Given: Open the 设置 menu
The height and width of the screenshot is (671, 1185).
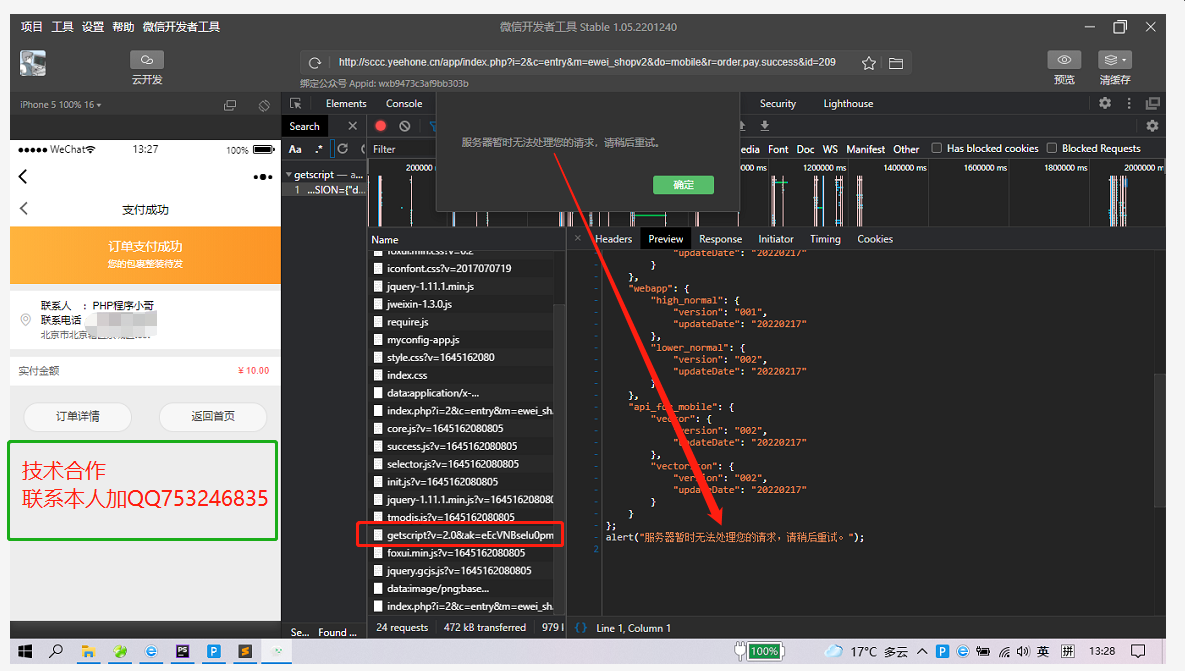Looking at the screenshot, I should [92, 27].
